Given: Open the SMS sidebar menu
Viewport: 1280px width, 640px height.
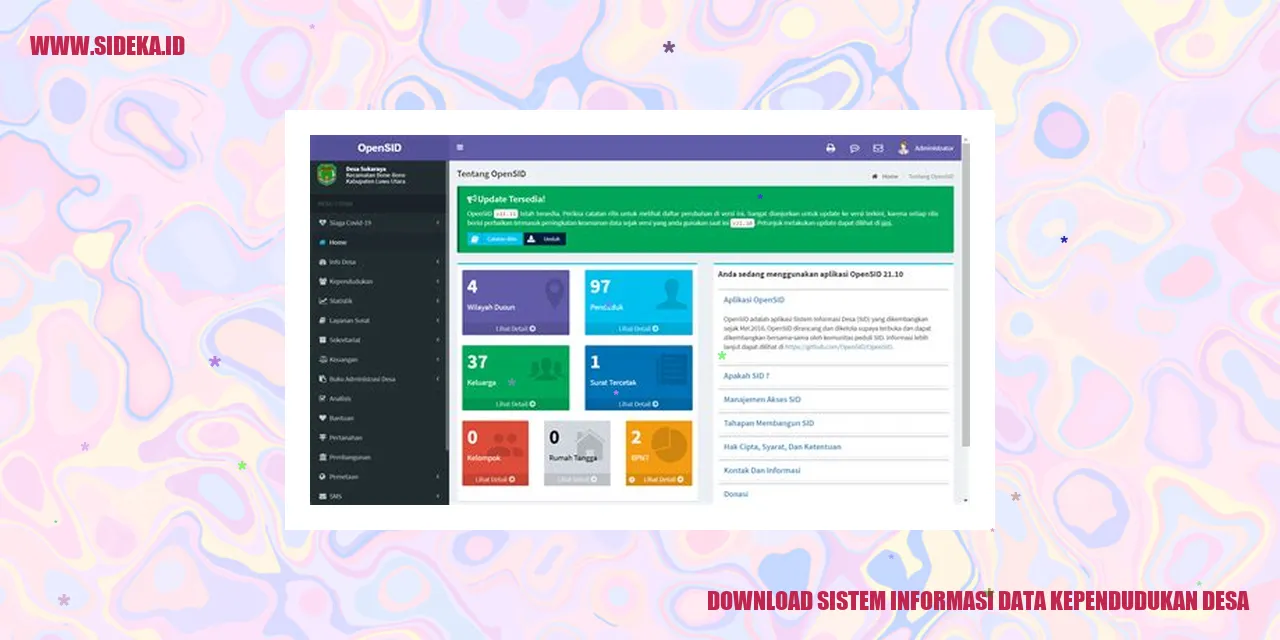Looking at the screenshot, I should [379, 496].
